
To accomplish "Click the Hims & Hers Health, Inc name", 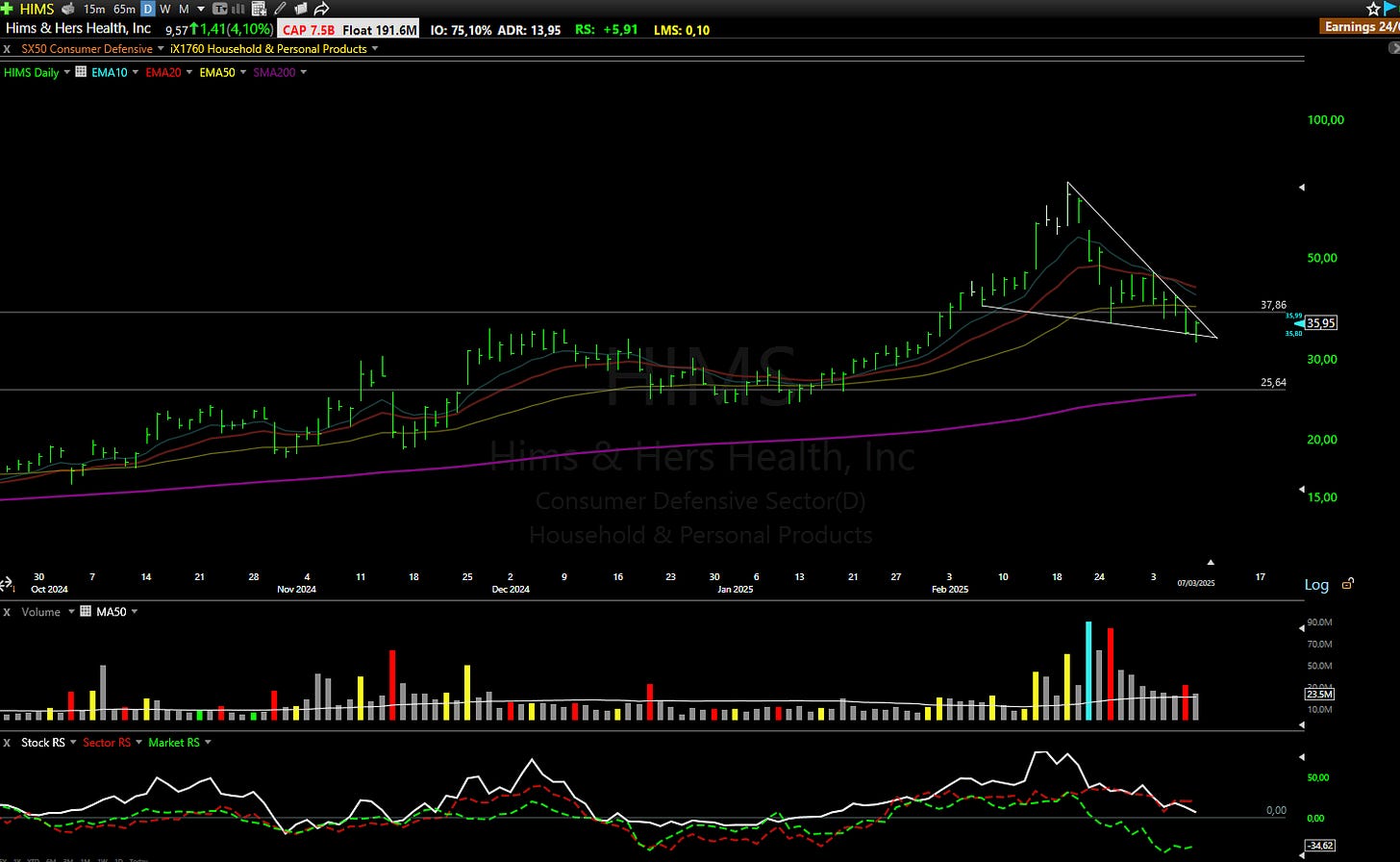I will coord(79,29).
